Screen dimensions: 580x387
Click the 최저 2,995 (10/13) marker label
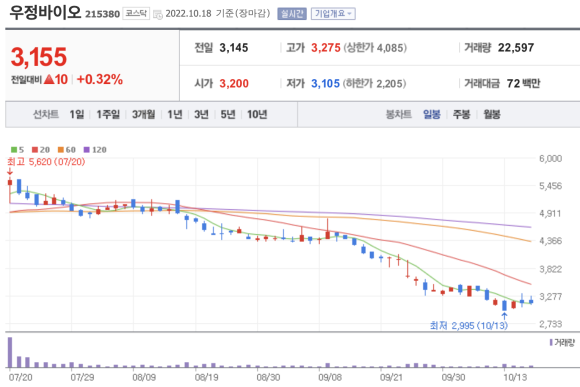[x=469, y=326]
